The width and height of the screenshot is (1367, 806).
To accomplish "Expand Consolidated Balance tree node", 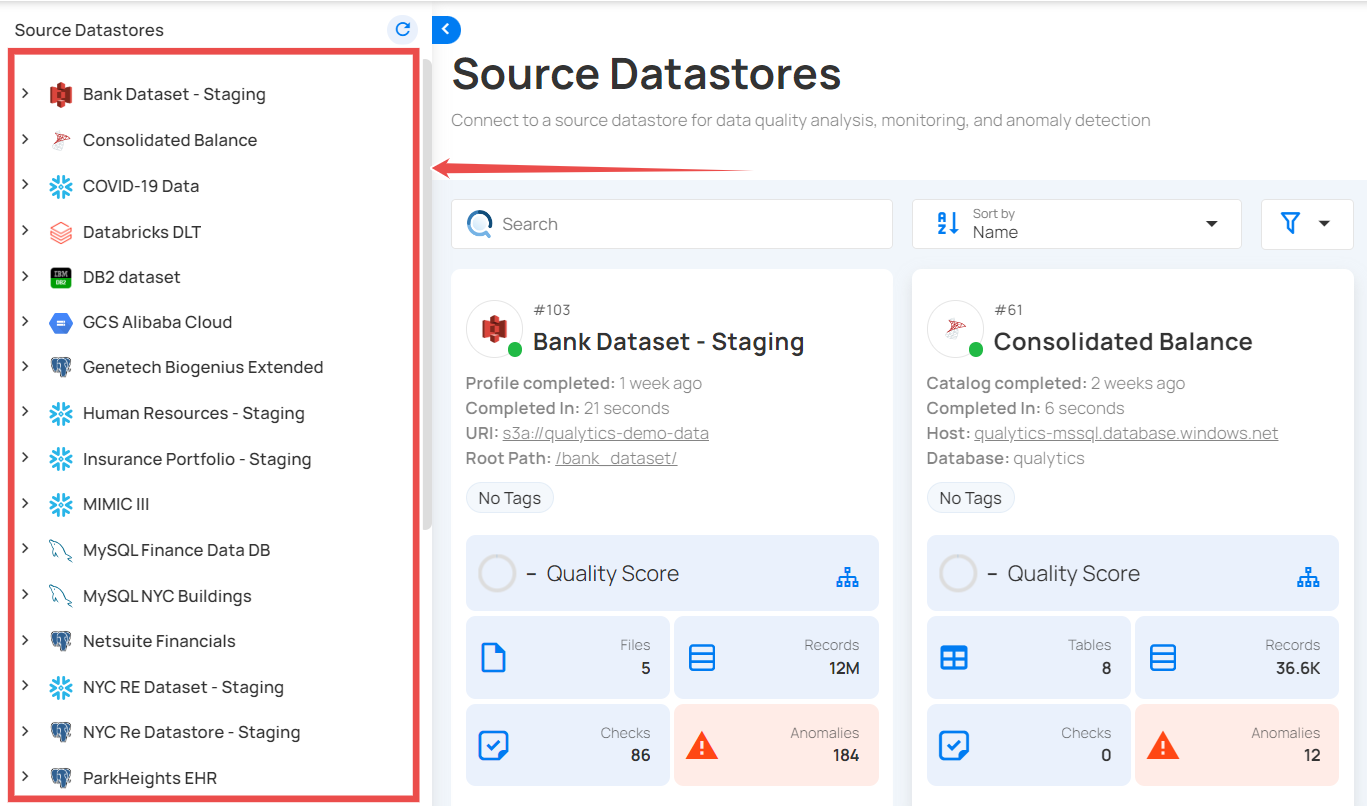I will [25, 139].
